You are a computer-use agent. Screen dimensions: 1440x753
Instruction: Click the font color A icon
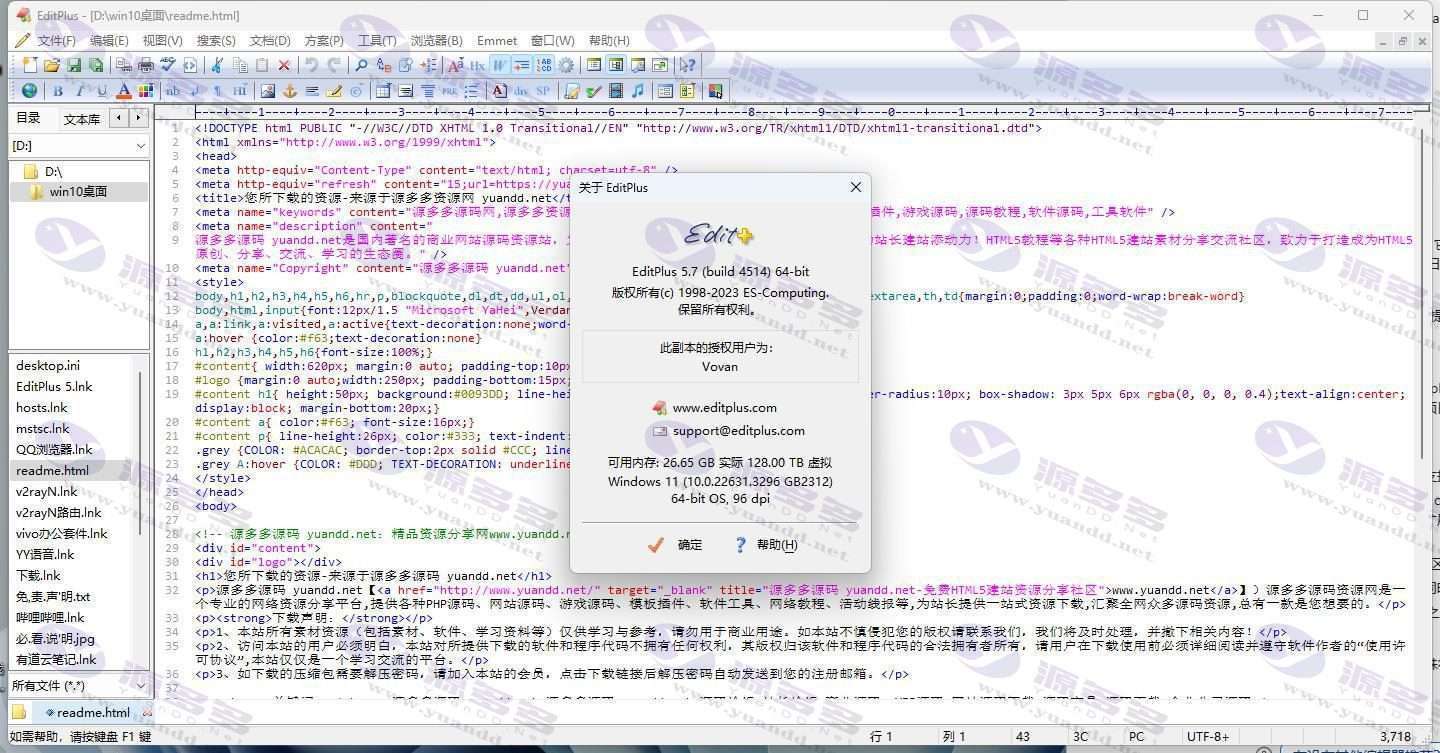point(123,91)
